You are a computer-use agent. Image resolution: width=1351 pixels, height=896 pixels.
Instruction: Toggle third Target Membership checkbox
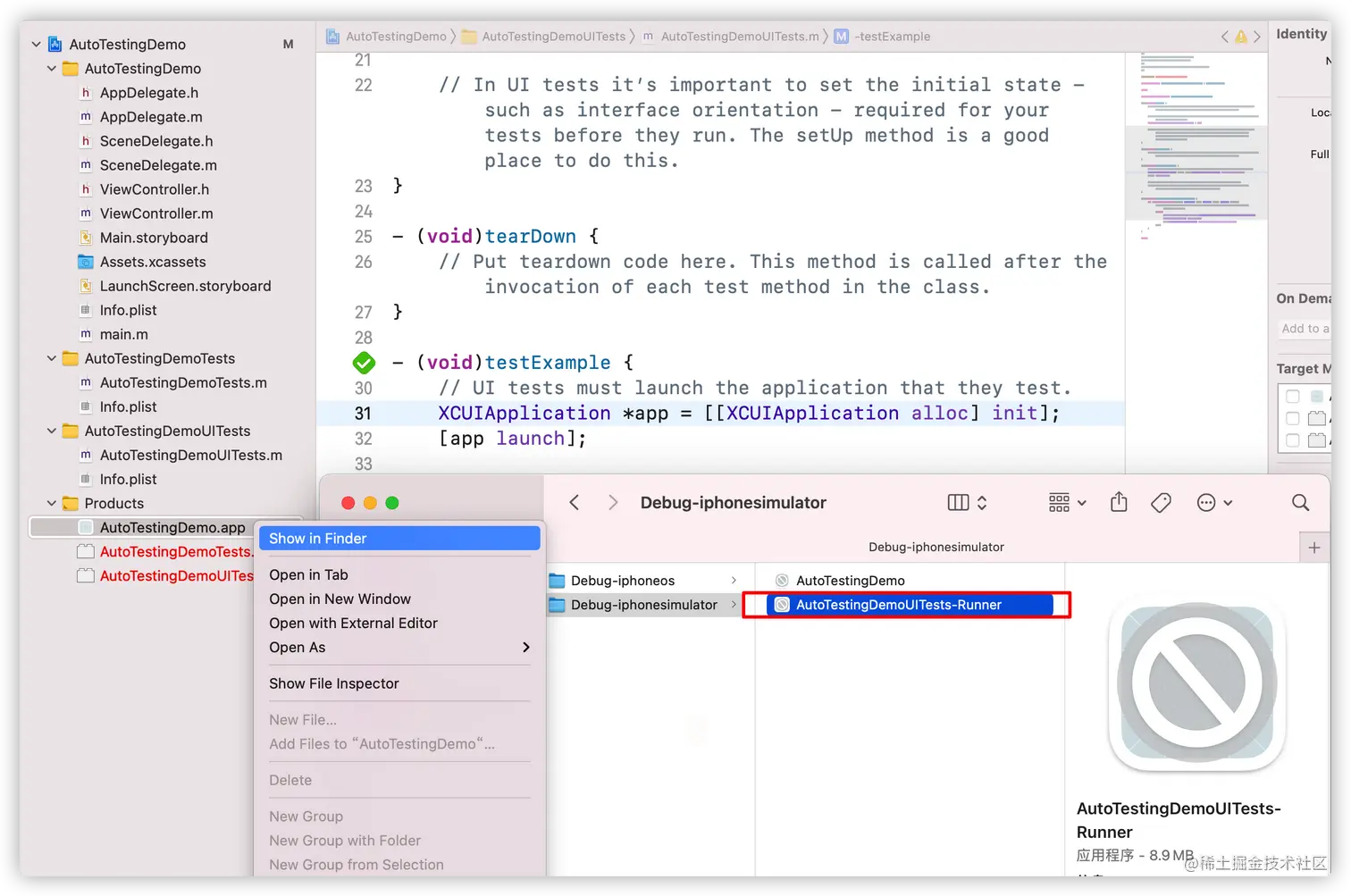click(x=1292, y=440)
